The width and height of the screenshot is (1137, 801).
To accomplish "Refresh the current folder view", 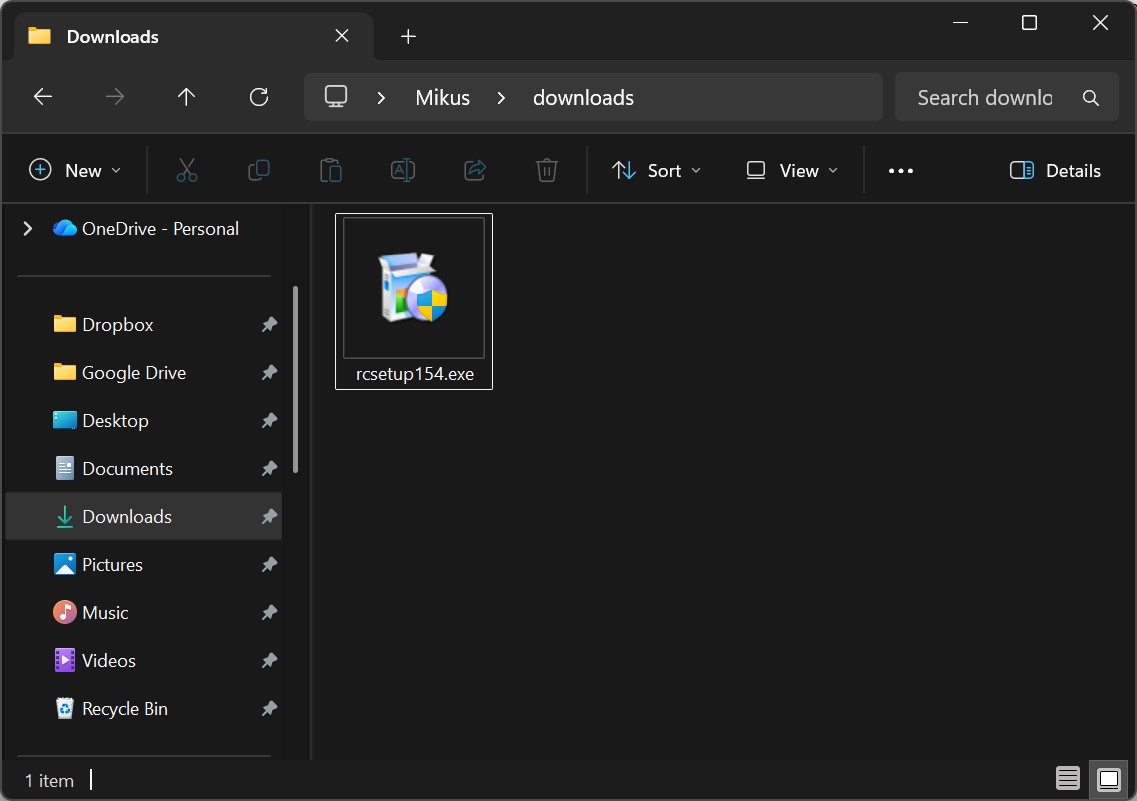I will point(259,97).
